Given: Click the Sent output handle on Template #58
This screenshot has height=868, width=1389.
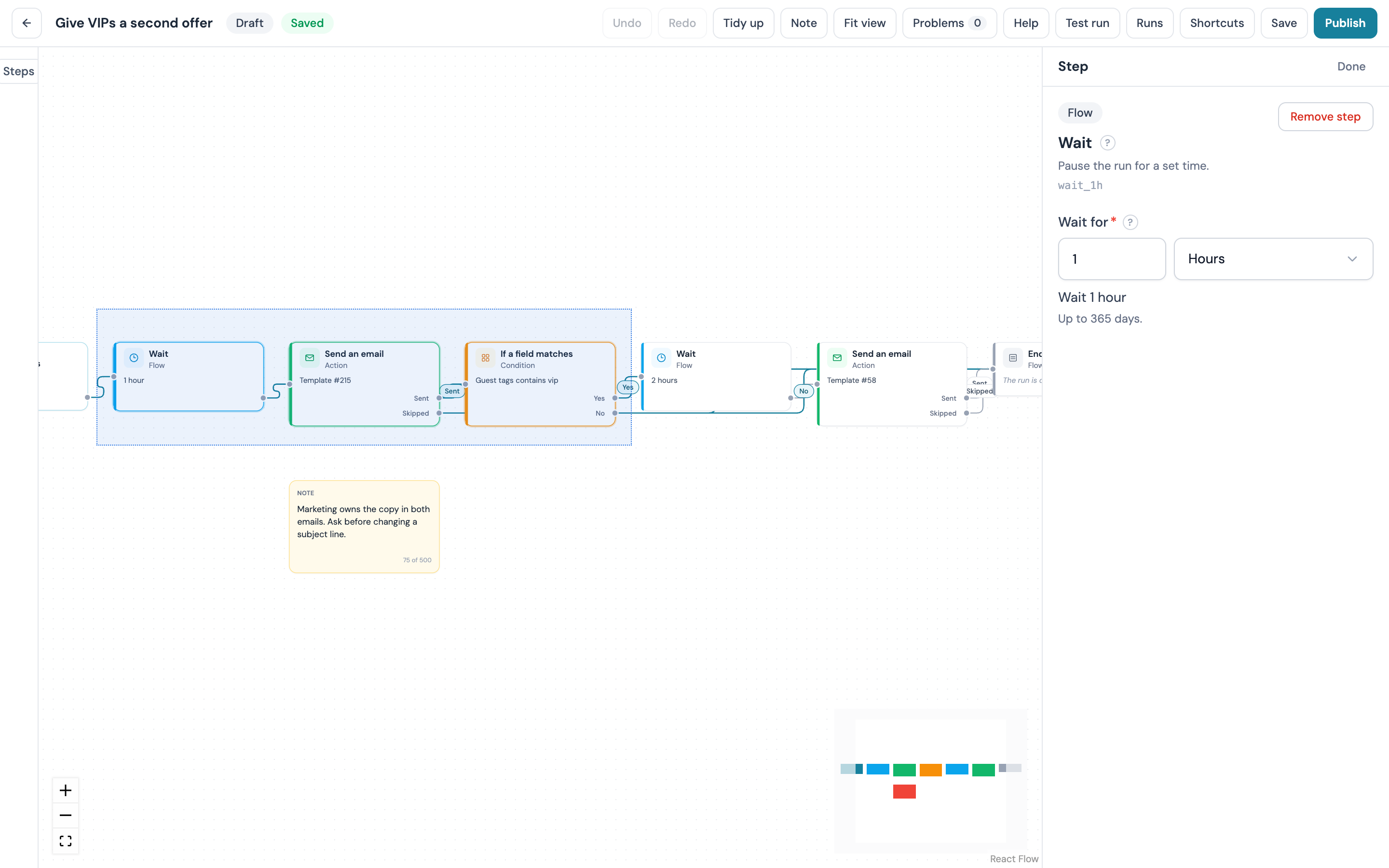Looking at the screenshot, I should pyautogui.click(x=967, y=398).
